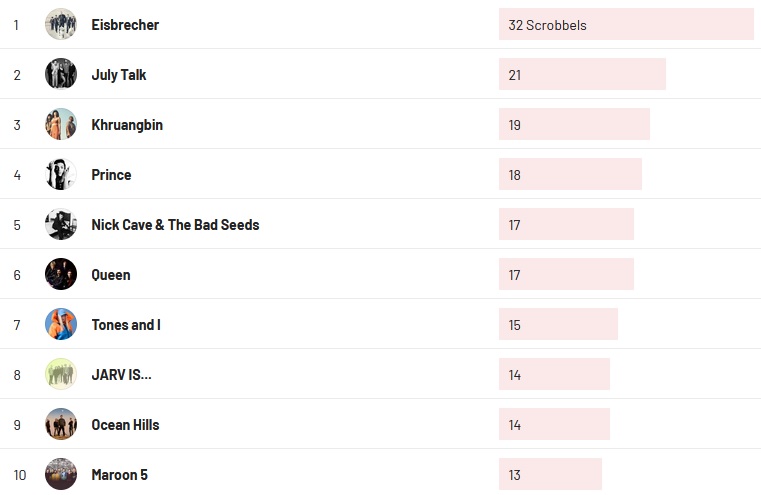Open July Talk's artist avatar
Image resolution: width=761 pixels, height=495 pixels.
[61, 74]
